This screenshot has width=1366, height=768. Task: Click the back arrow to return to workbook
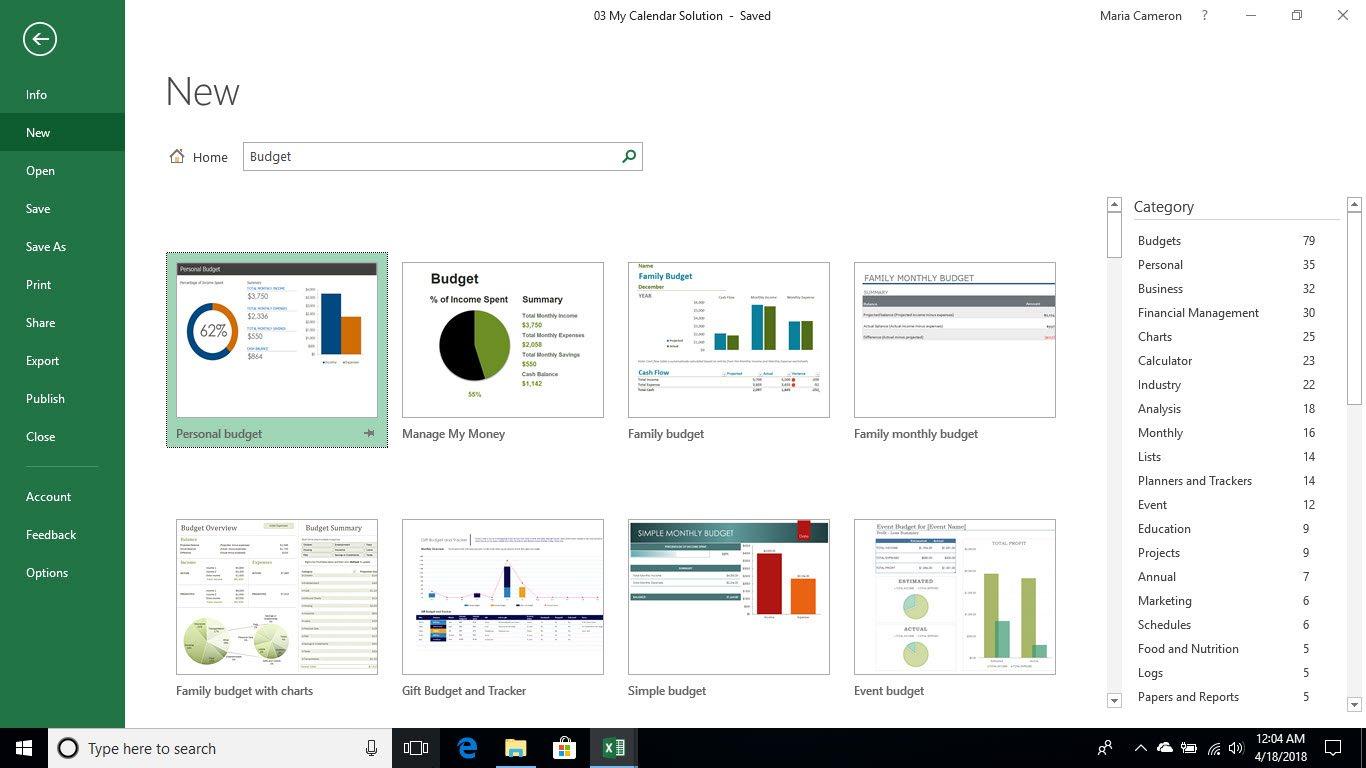click(x=40, y=39)
